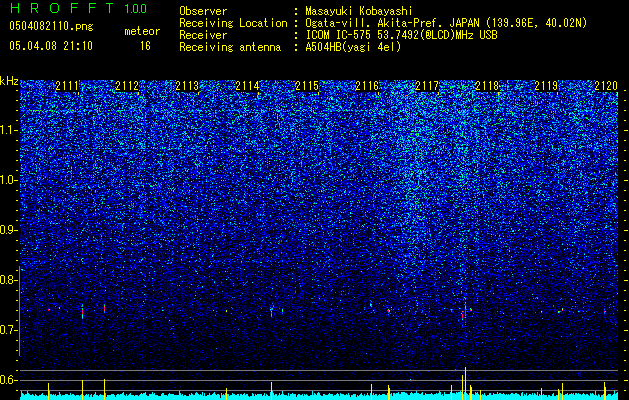This screenshot has width=629, height=400.
Task: Click the 2113 time marker
Action: [187, 86]
